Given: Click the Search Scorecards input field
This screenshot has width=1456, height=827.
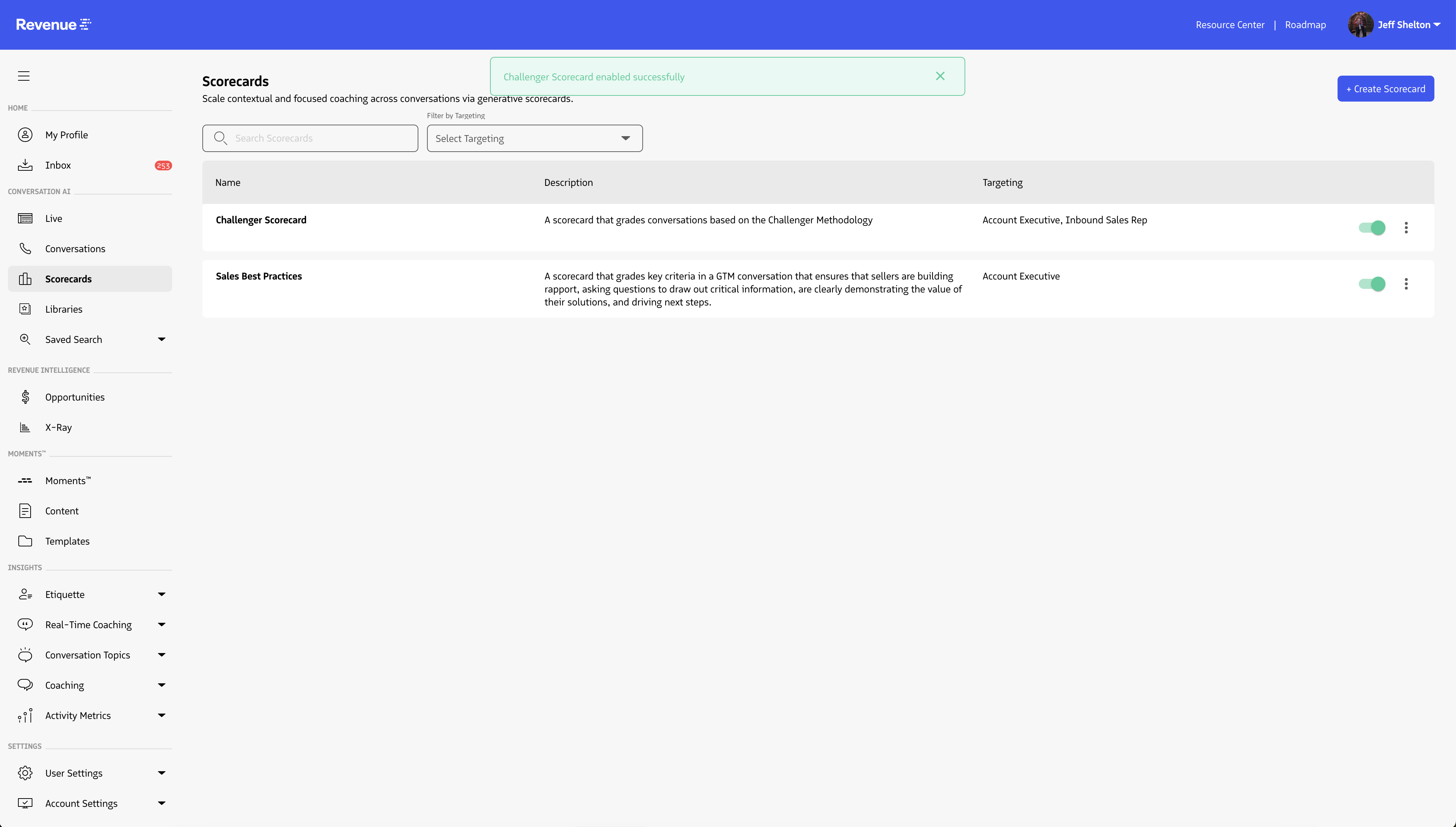Looking at the screenshot, I should pos(310,138).
